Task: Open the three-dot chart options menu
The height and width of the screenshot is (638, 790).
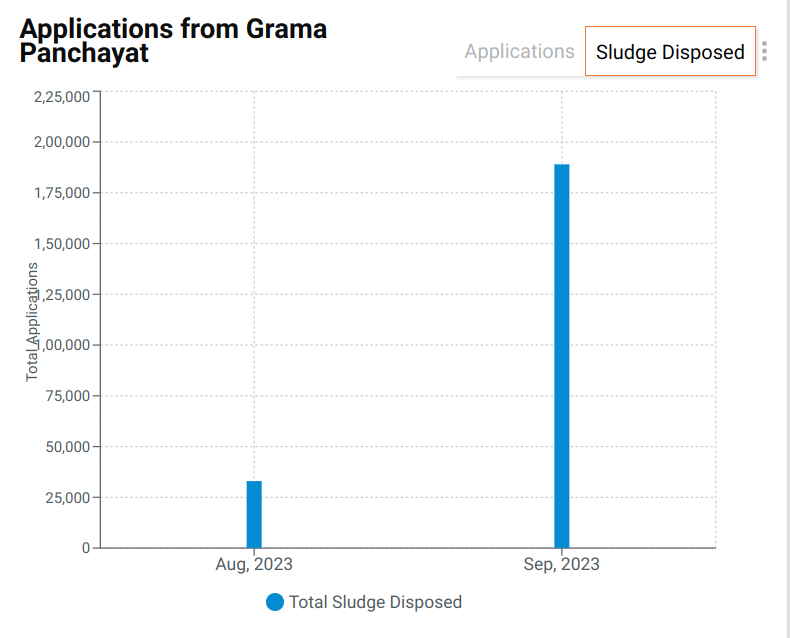Action: (764, 52)
